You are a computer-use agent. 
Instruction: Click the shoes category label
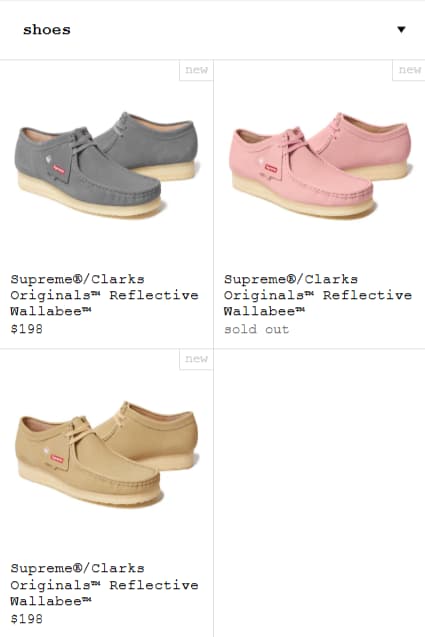(47, 30)
